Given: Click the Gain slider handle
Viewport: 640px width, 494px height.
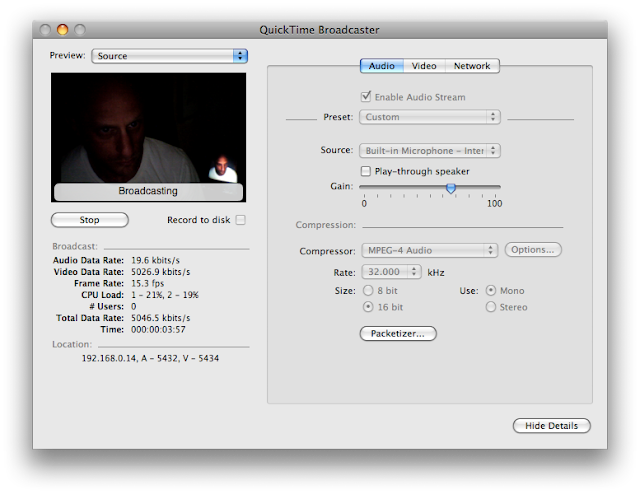Looking at the screenshot, I should pos(451,188).
